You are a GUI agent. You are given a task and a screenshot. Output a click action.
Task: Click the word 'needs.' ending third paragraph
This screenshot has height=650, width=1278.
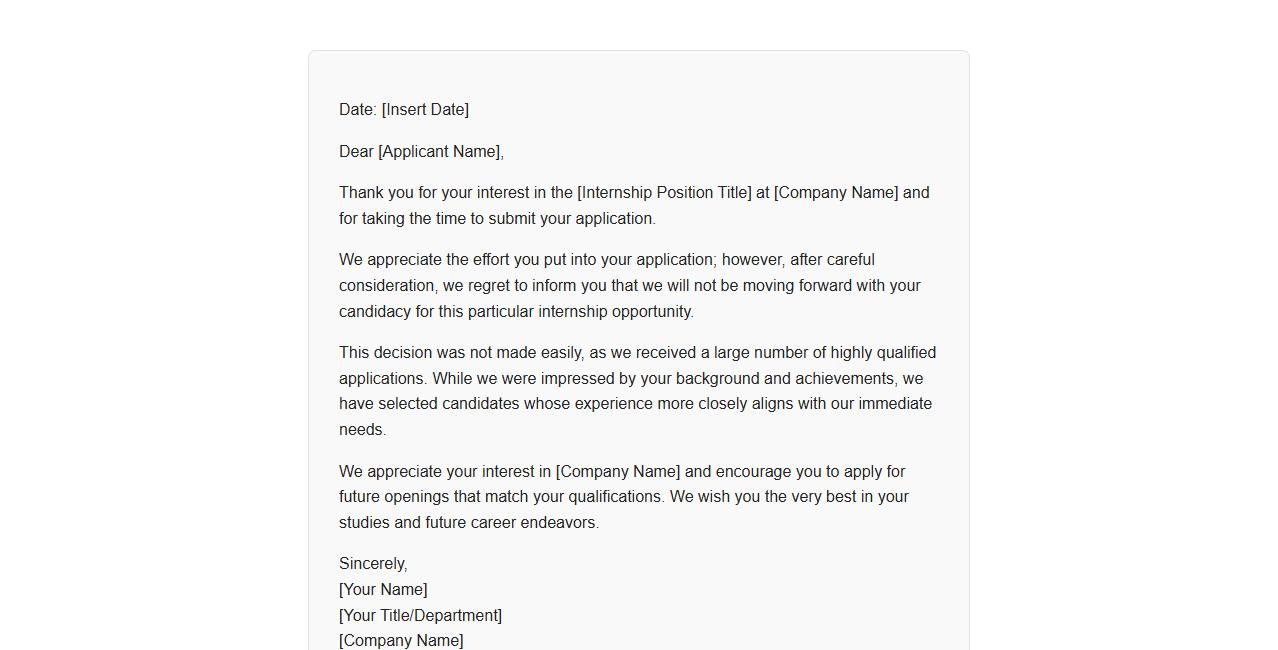click(x=362, y=430)
